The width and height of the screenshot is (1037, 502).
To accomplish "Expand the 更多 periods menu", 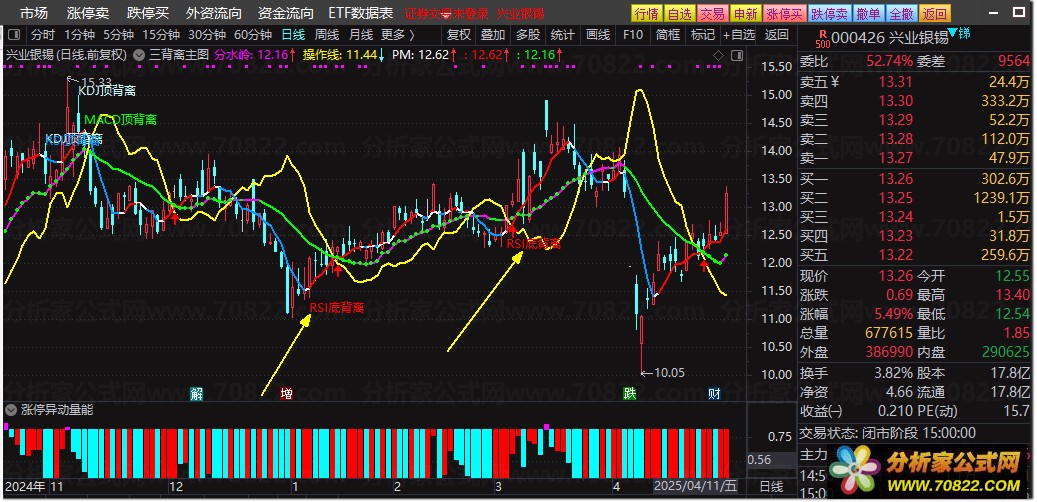I will point(397,35).
